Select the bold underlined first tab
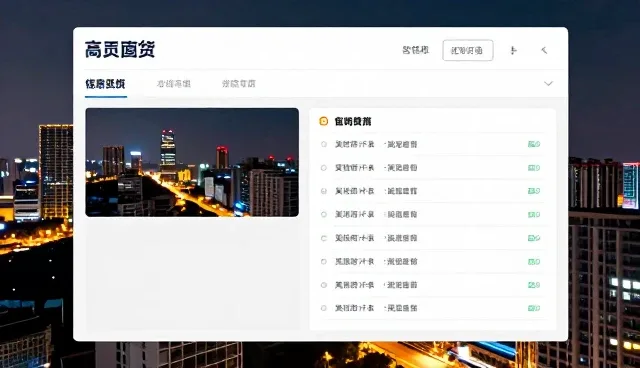The image size is (640, 368). (105, 84)
